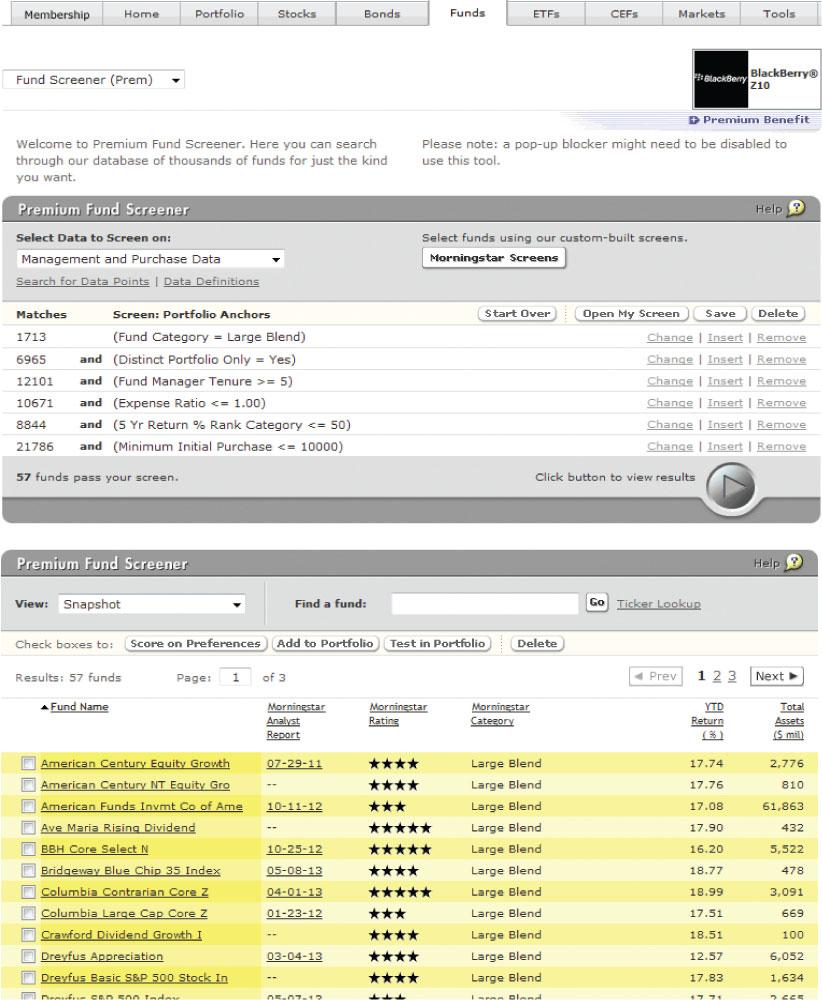
Task: Open the View Snapshot dropdown
Action: click(152, 604)
